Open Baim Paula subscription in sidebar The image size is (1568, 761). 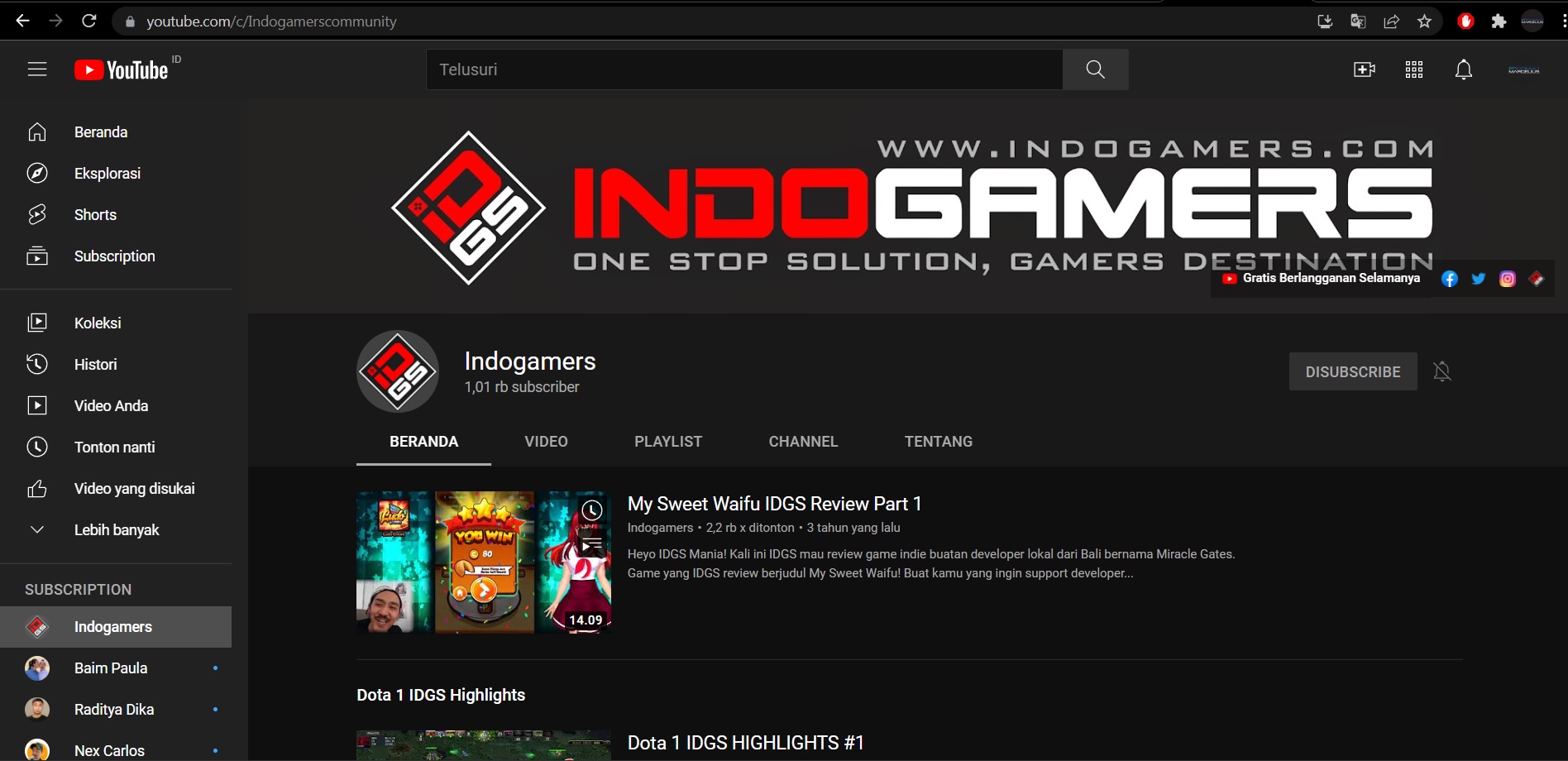(116, 668)
